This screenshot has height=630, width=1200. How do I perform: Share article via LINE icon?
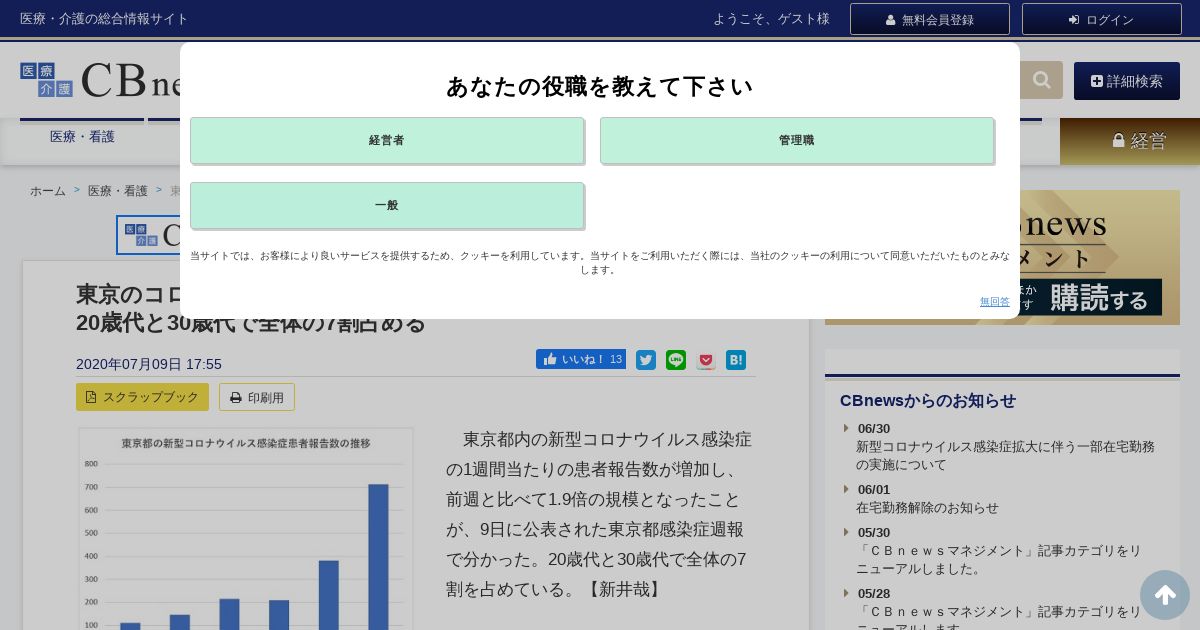676,360
